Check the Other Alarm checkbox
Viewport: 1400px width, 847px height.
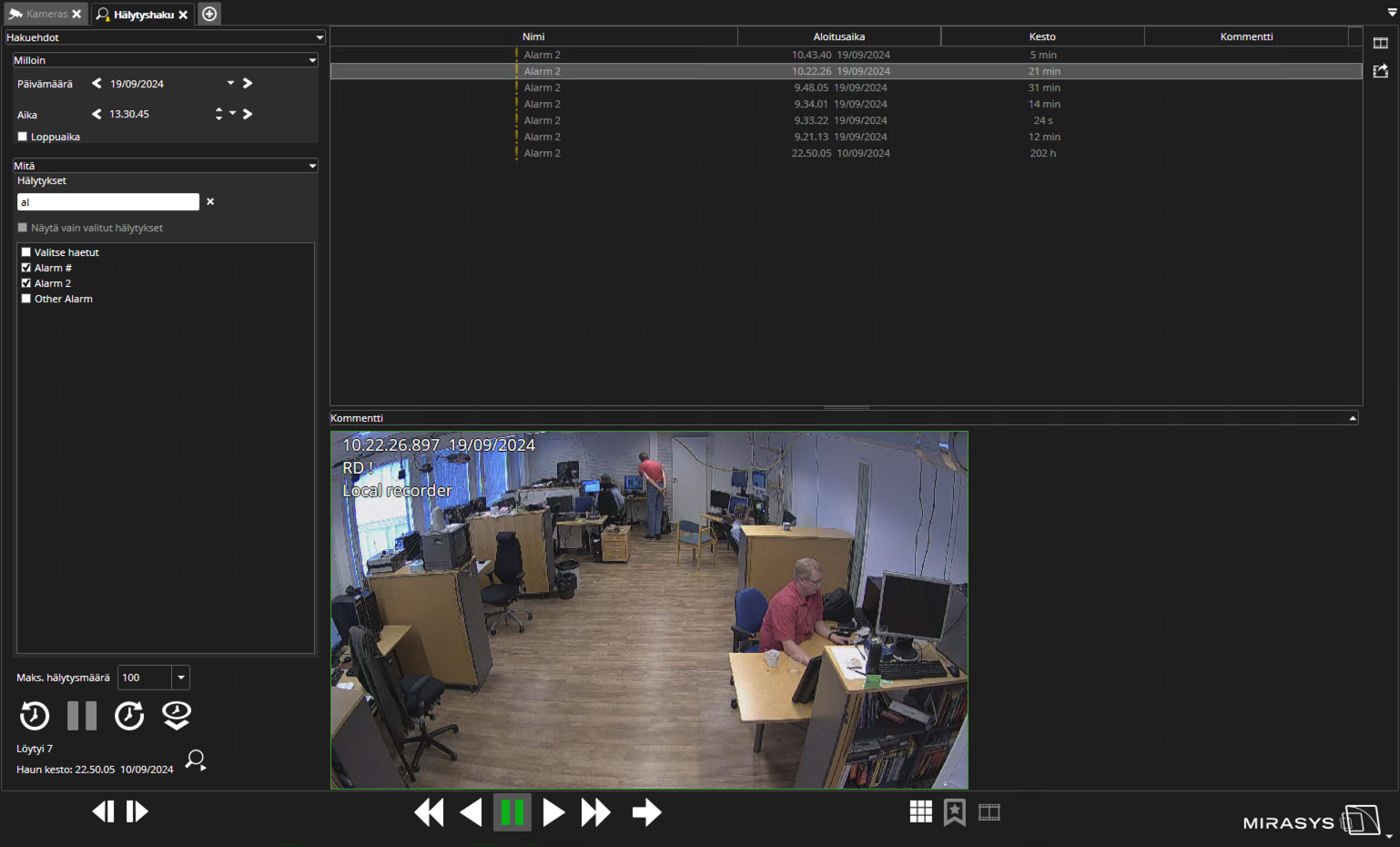pyautogui.click(x=26, y=299)
